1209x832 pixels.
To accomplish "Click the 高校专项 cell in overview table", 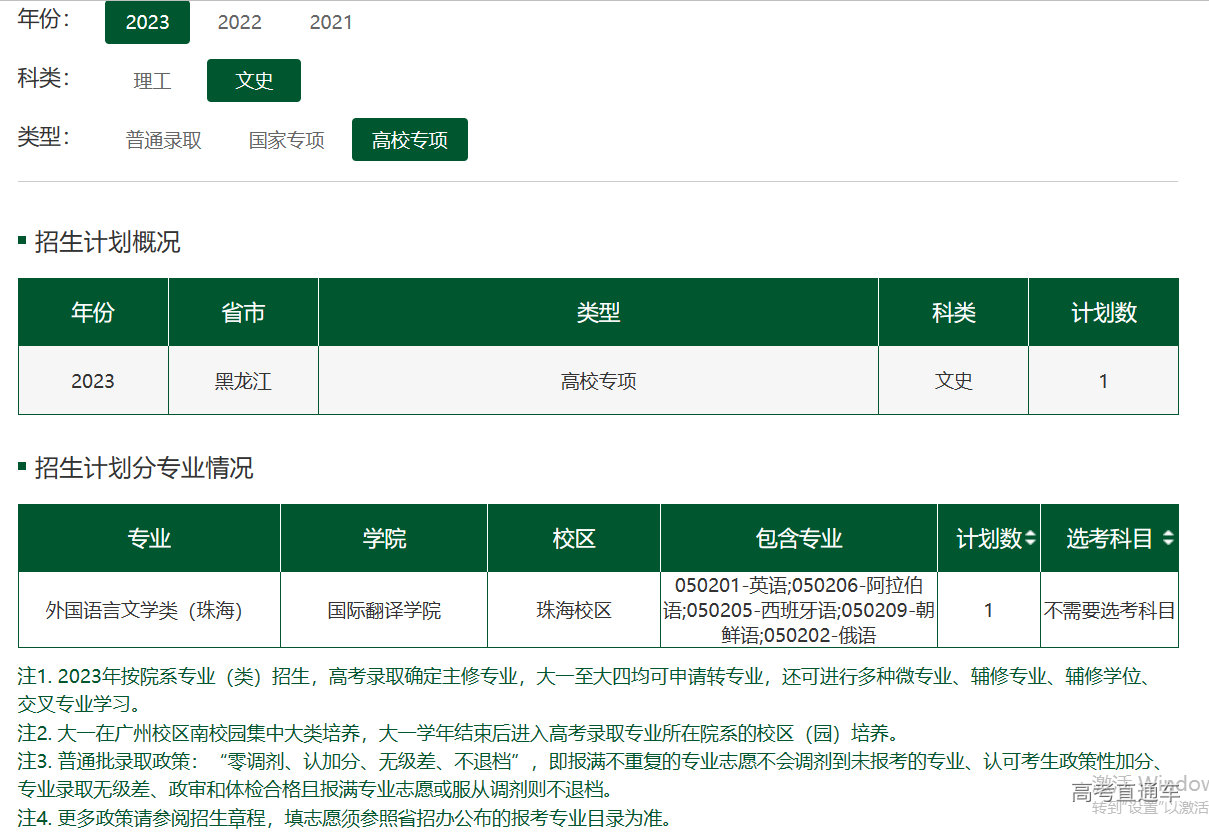I will [x=598, y=381].
